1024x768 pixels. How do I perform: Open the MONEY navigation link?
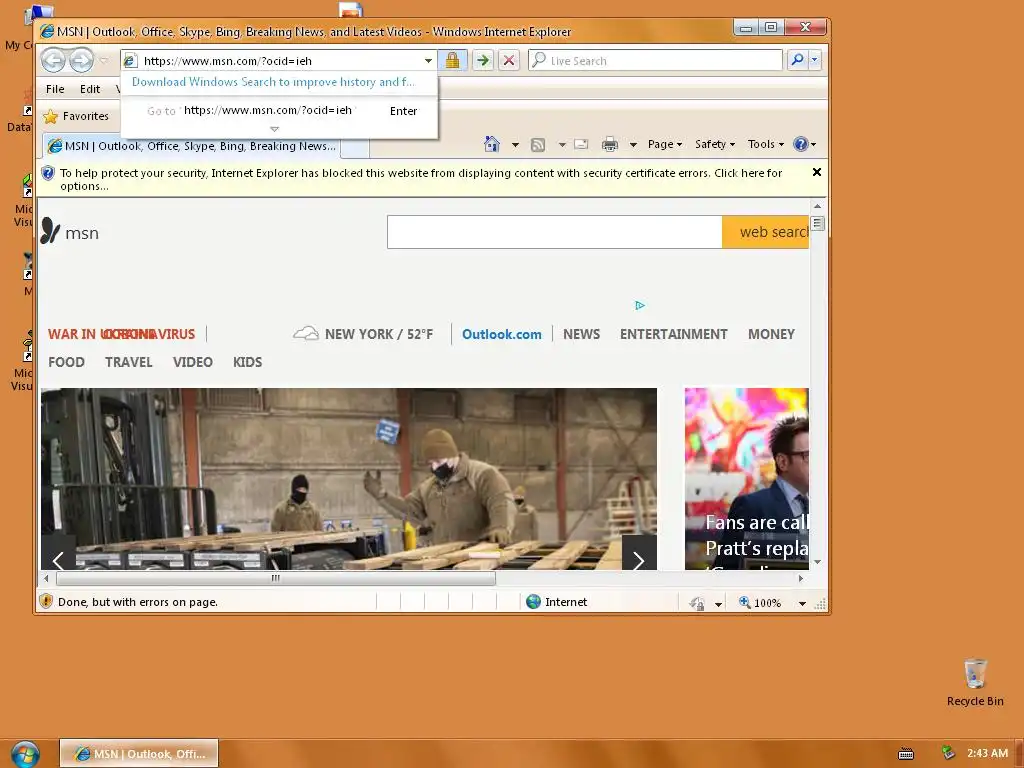click(771, 334)
